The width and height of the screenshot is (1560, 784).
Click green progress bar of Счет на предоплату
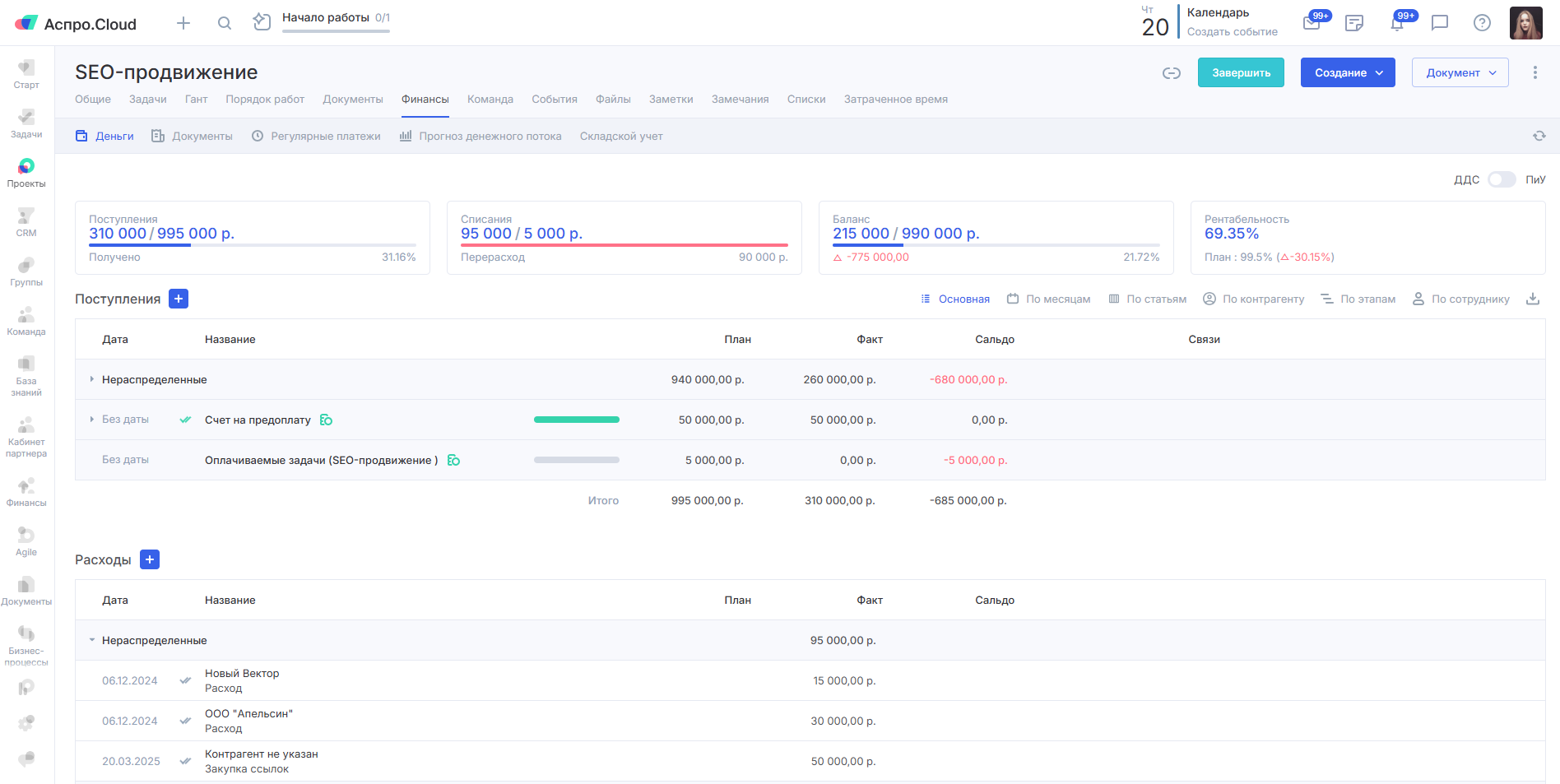coord(576,420)
